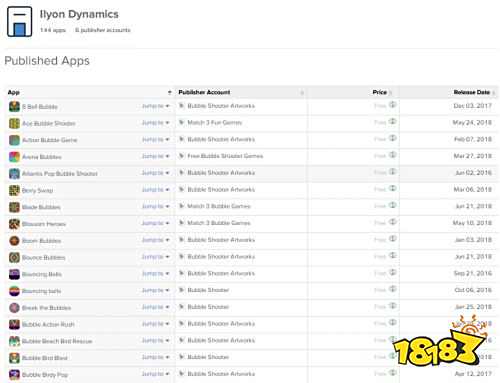Open the Bubble Beach Bird Rescue app icon
The width and height of the screenshot is (500, 383).
click(x=14, y=341)
